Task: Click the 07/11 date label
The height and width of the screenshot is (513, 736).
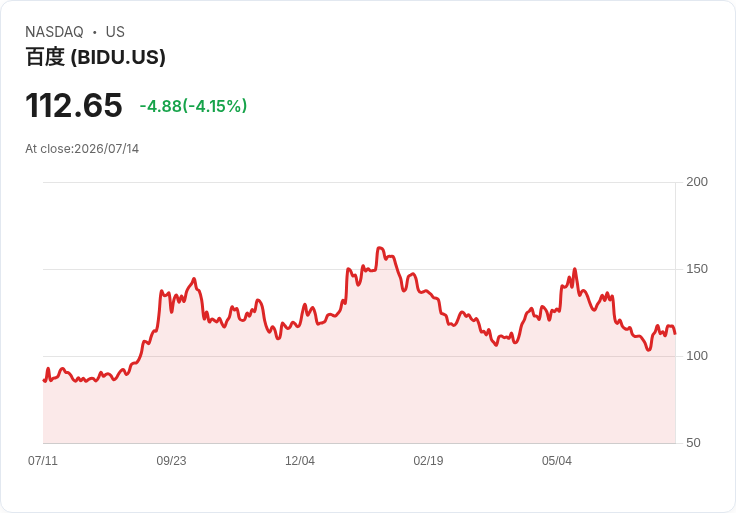Action: [x=43, y=460]
